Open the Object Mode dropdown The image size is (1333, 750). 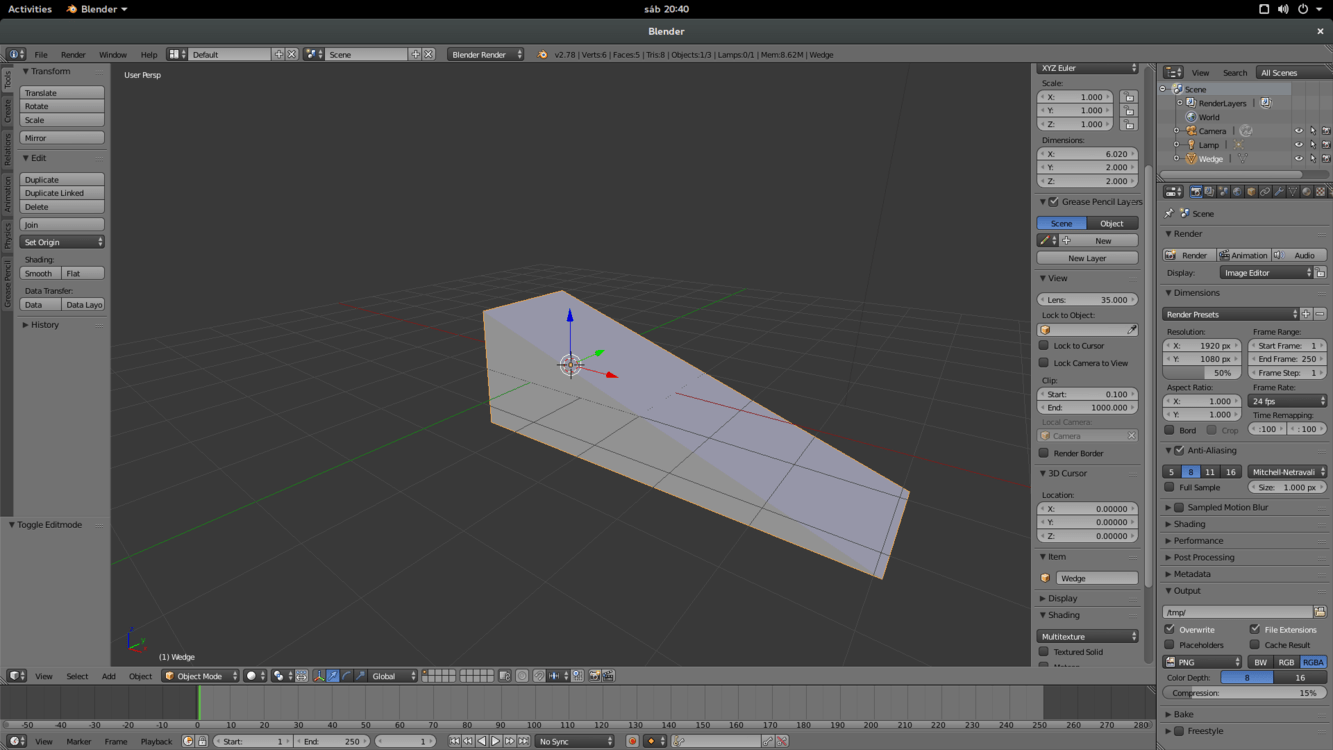pos(201,676)
